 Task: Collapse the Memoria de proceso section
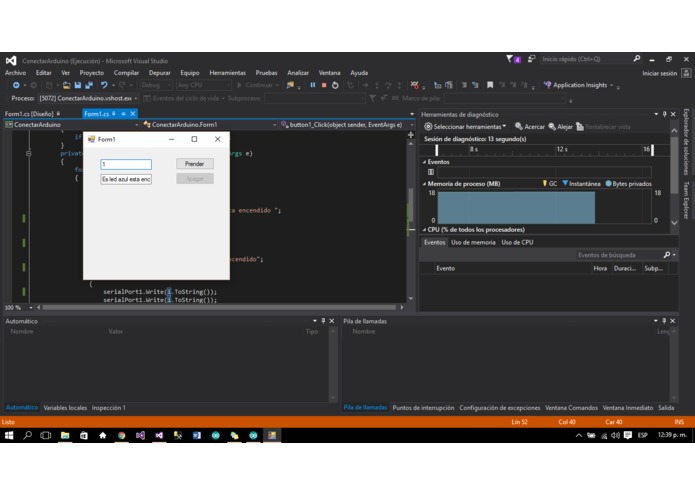point(424,183)
